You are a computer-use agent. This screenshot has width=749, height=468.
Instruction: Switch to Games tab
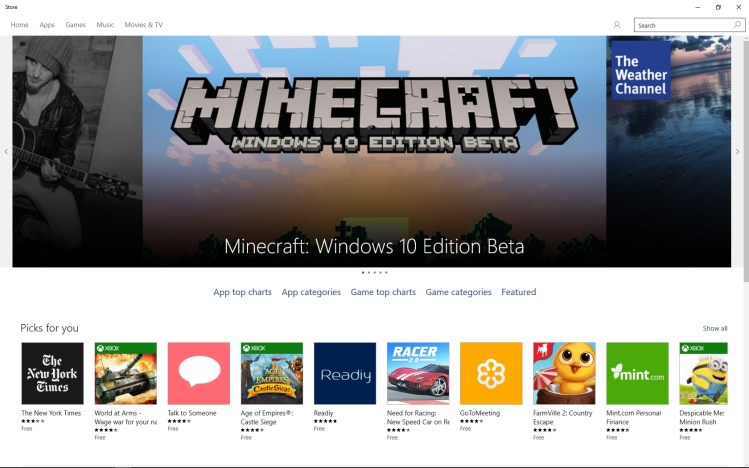[x=75, y=25]
